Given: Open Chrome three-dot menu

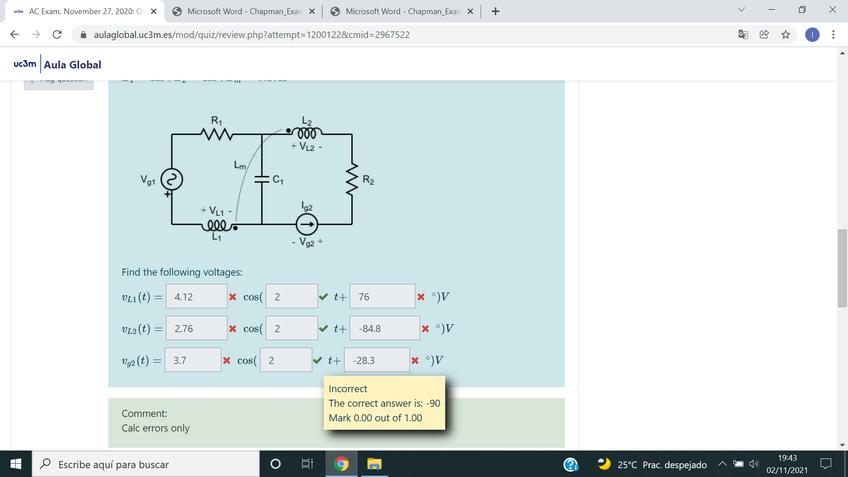Looking at the screenshot, I should (x=833, y=34).
